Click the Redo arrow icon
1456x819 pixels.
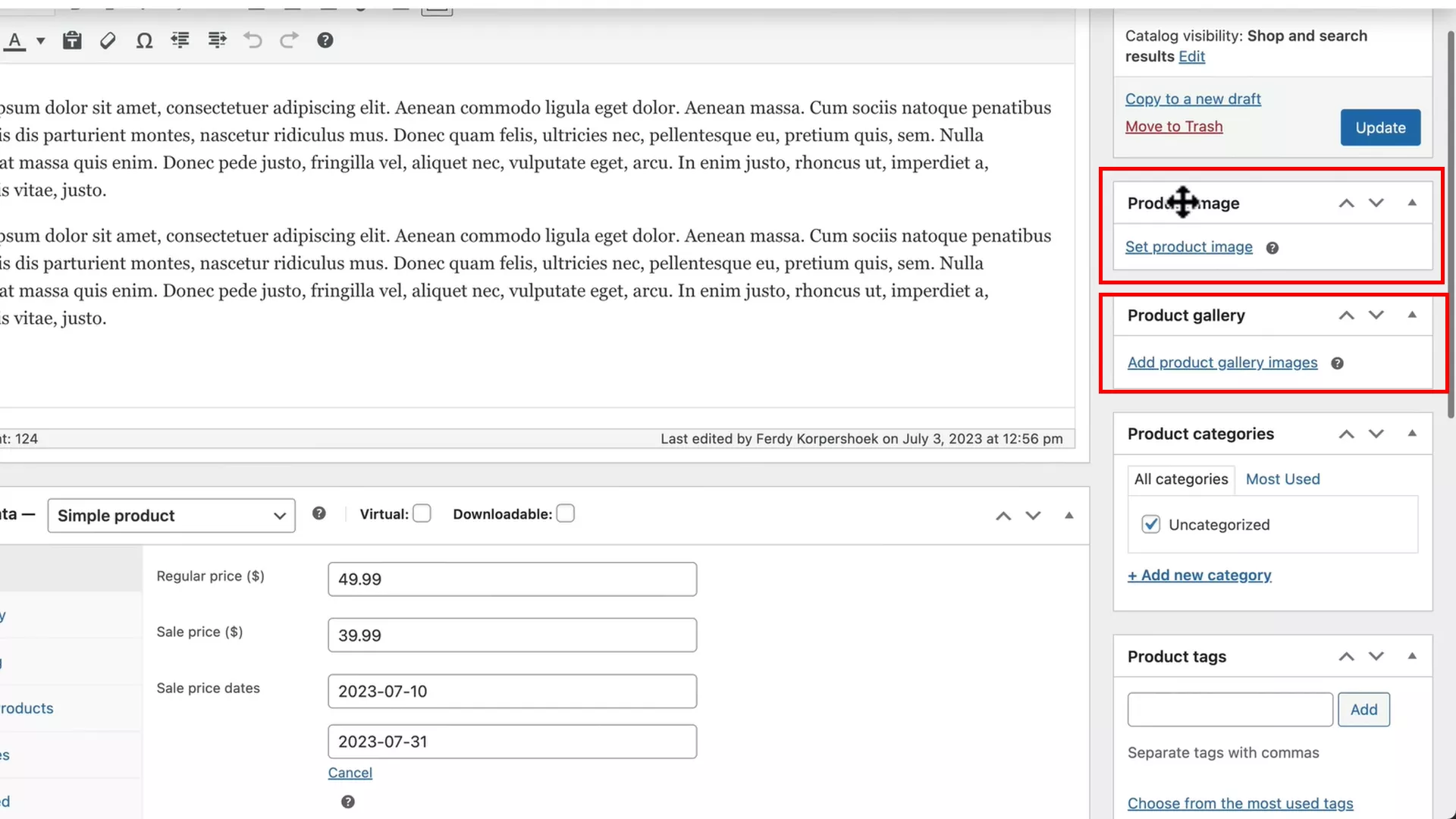pos(289,40)
